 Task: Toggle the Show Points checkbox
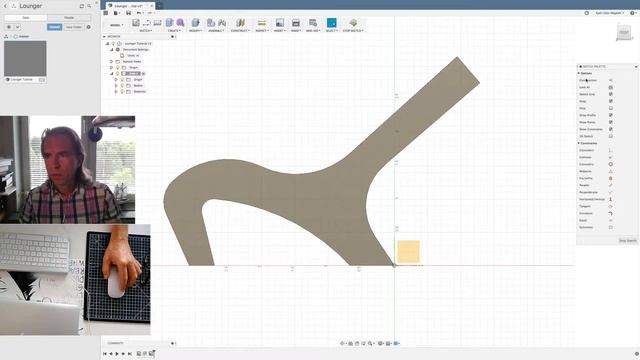click(611, 122)
